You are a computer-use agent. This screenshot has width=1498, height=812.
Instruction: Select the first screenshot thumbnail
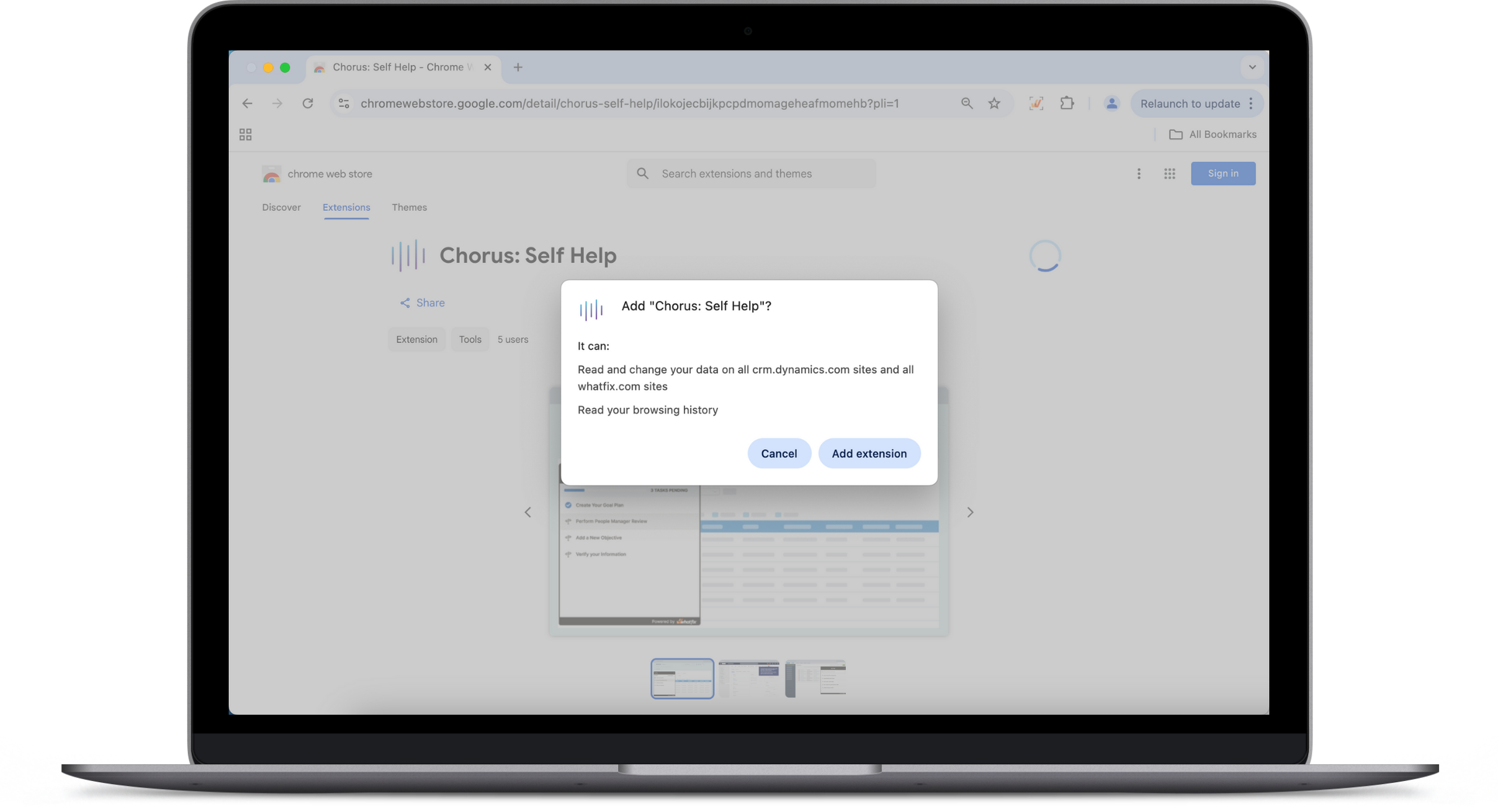coord(682,679)
